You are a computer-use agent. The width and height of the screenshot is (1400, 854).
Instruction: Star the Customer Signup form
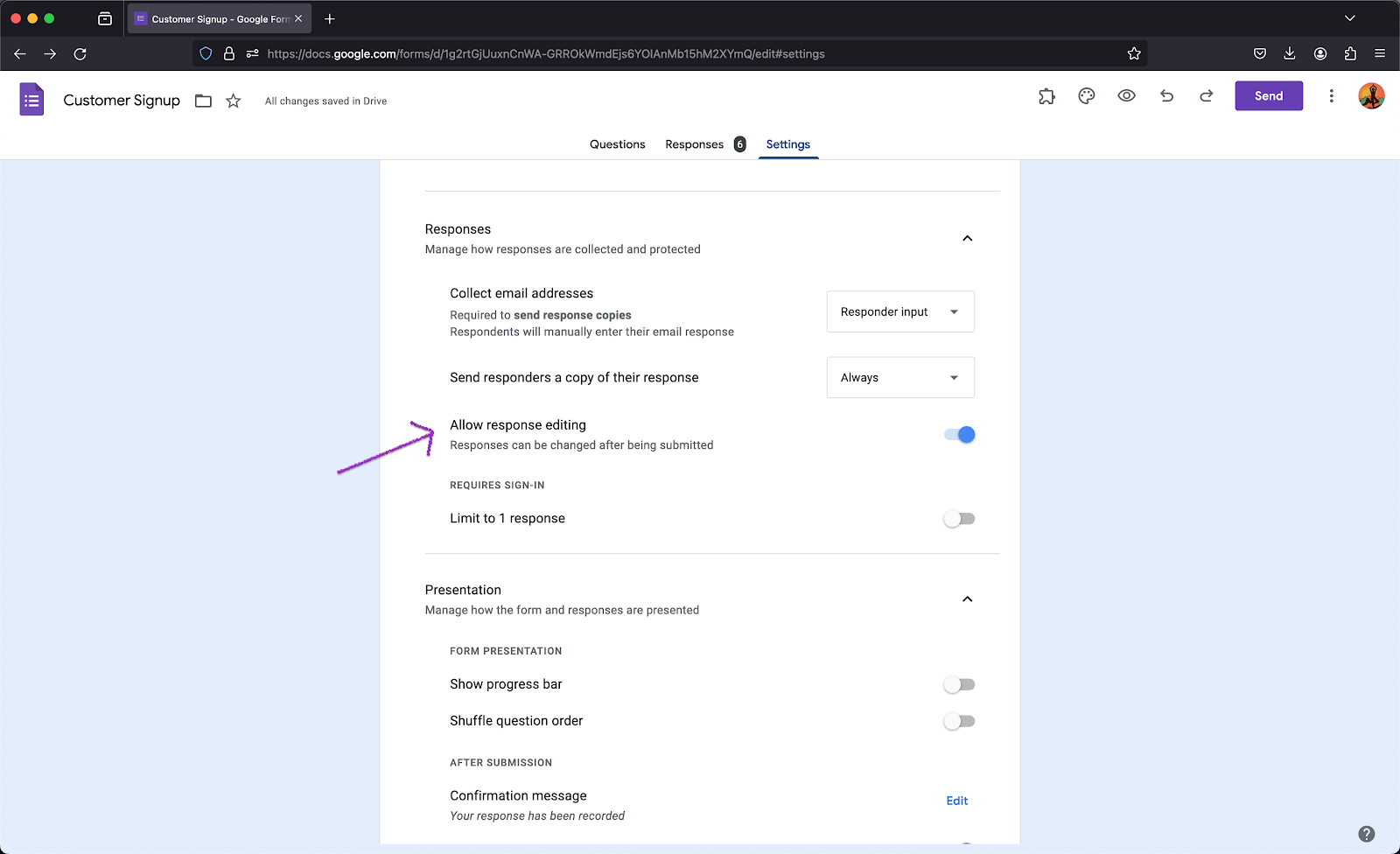(x=233, y=101)
